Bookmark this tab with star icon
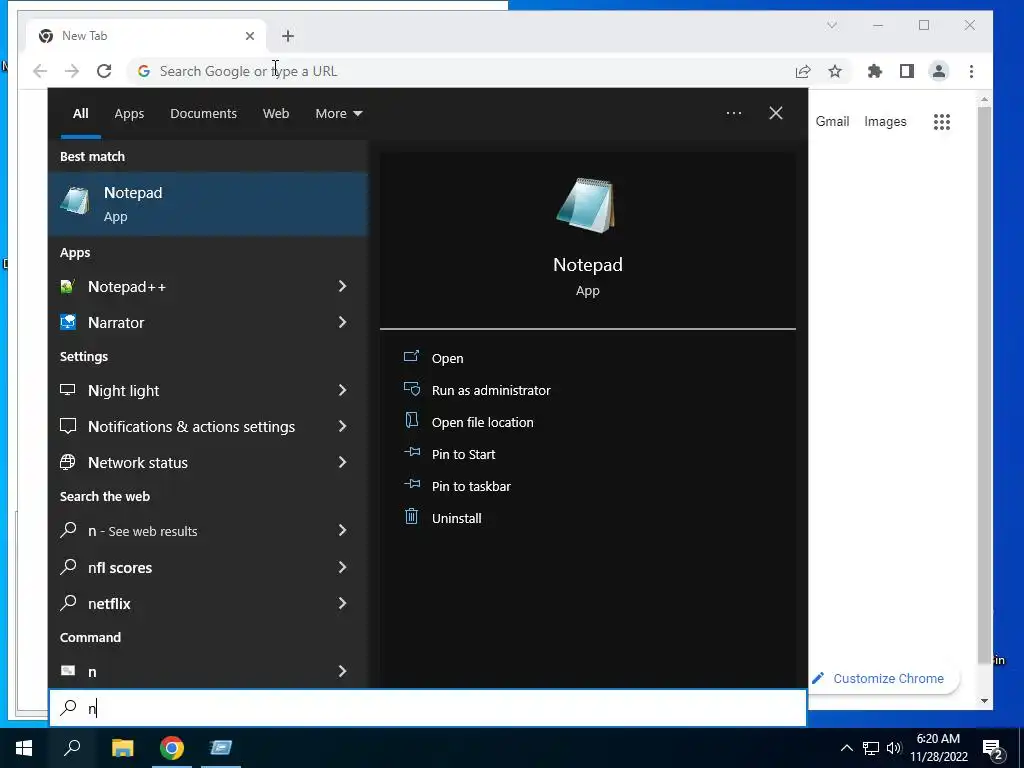The image size is (1024, 768). [x=835, y=71]
